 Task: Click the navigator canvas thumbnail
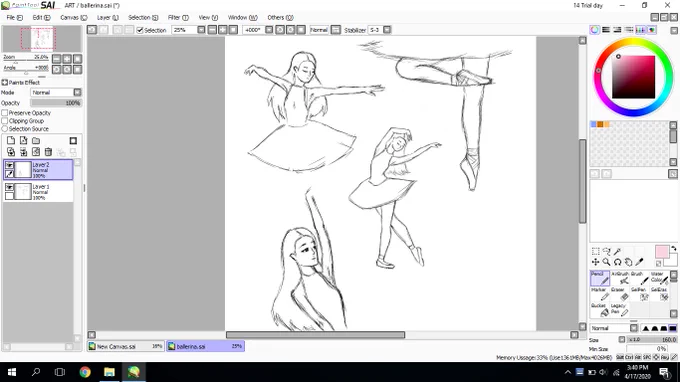point(42,39)
